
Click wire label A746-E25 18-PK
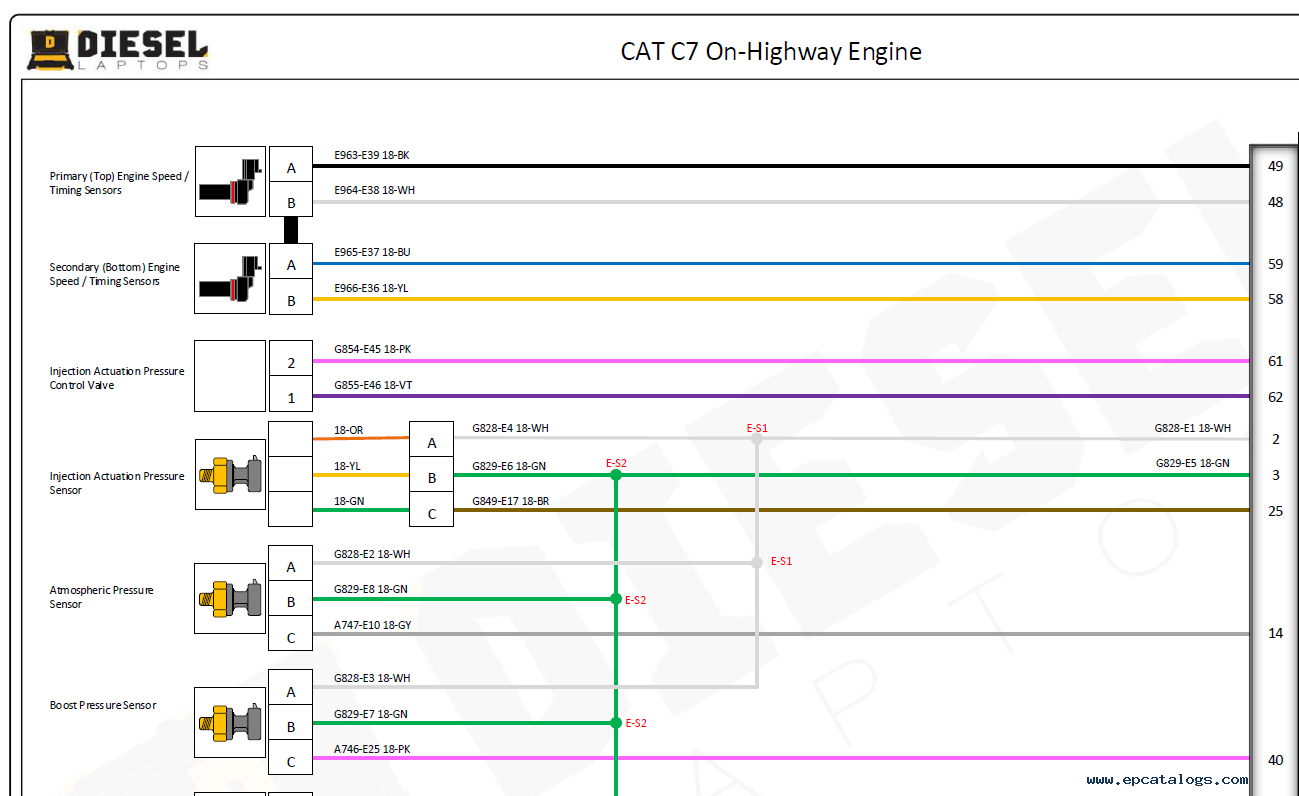tap(372, 749)
